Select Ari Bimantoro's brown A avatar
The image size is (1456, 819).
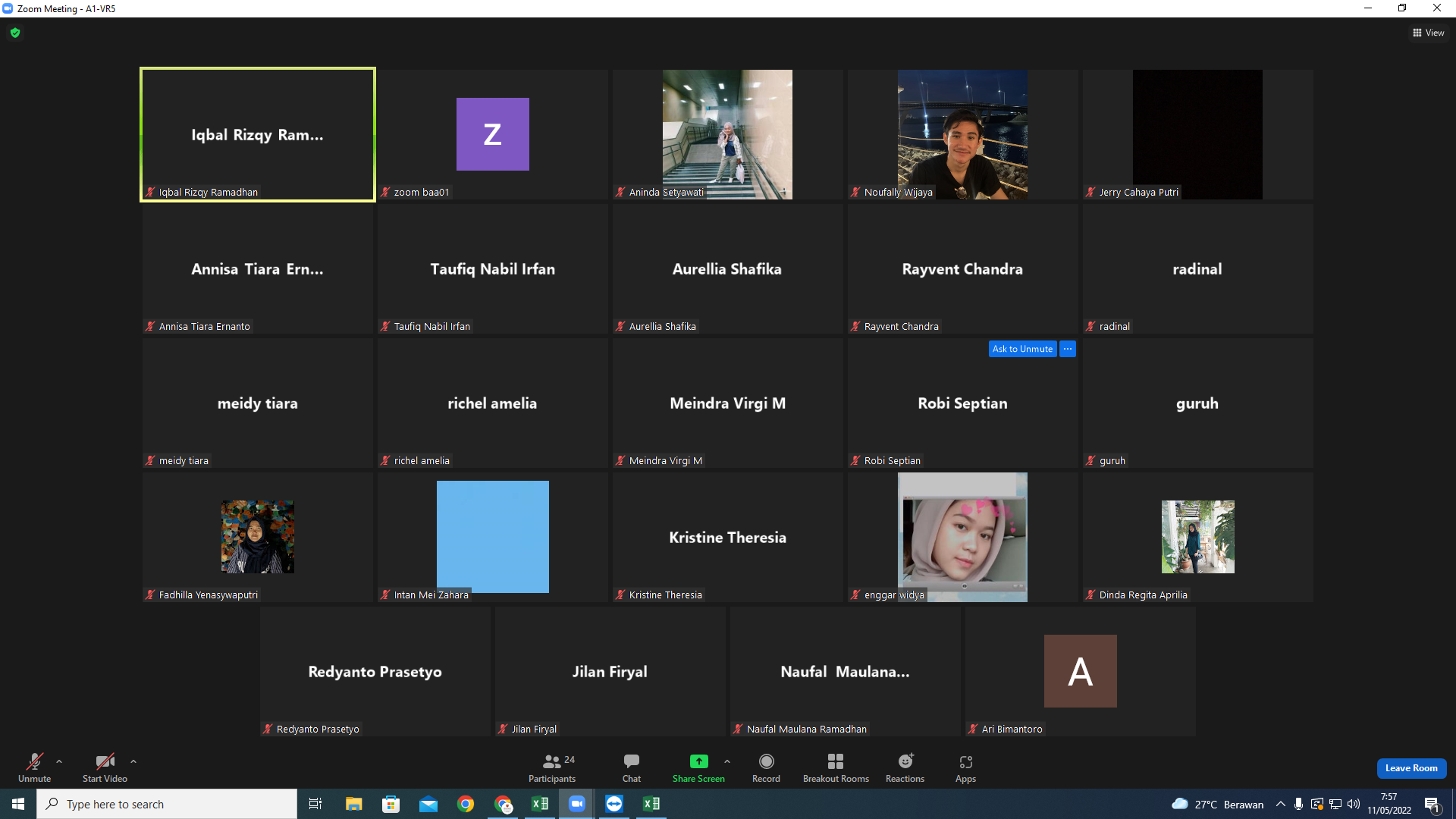1081,671
